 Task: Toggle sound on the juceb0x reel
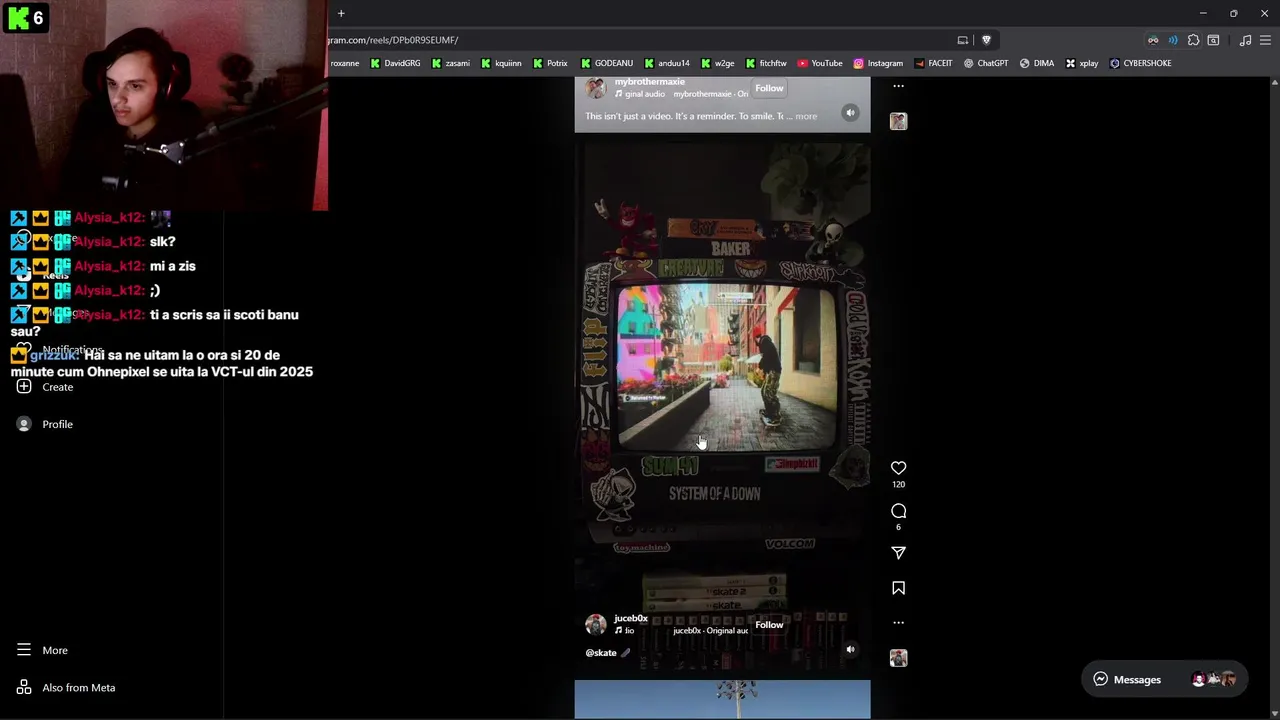(x=850, y=649)
